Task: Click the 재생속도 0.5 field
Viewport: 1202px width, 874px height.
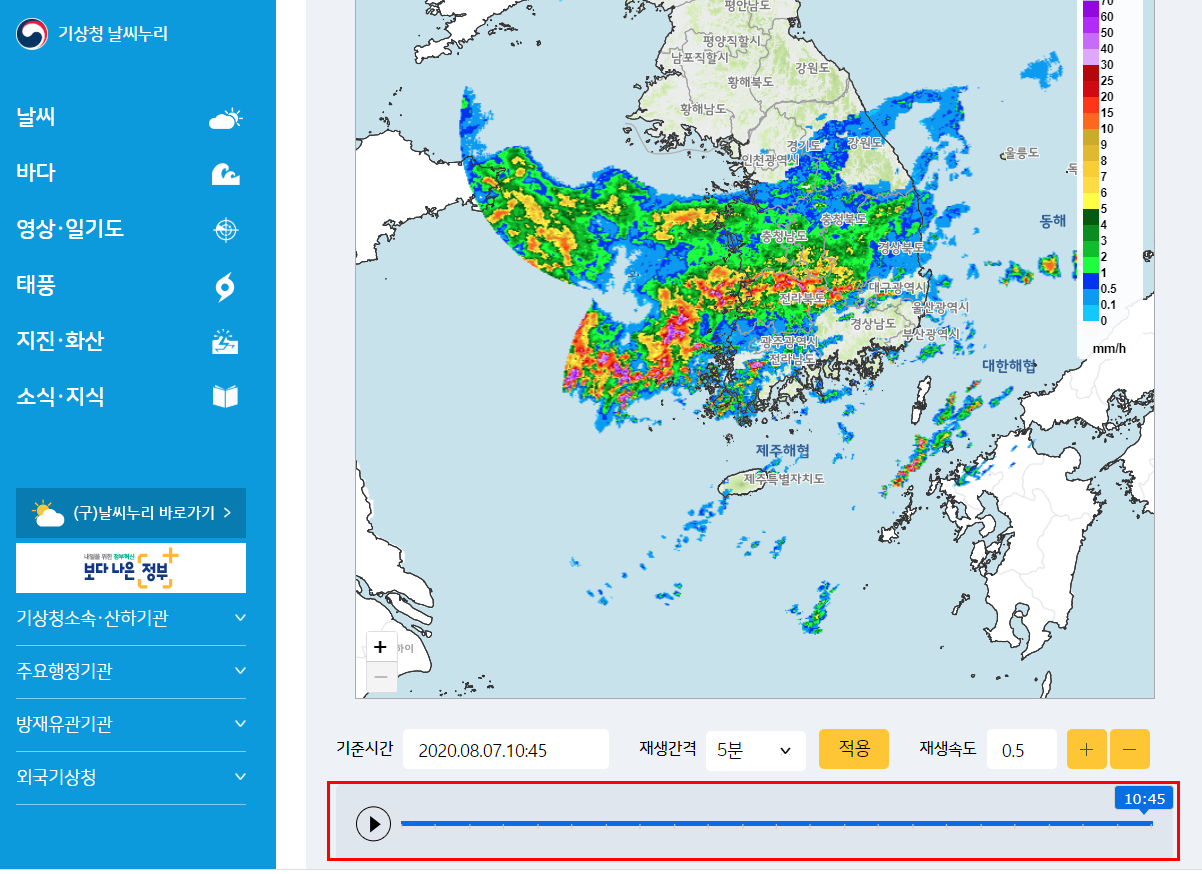Action: (1021, 750)
